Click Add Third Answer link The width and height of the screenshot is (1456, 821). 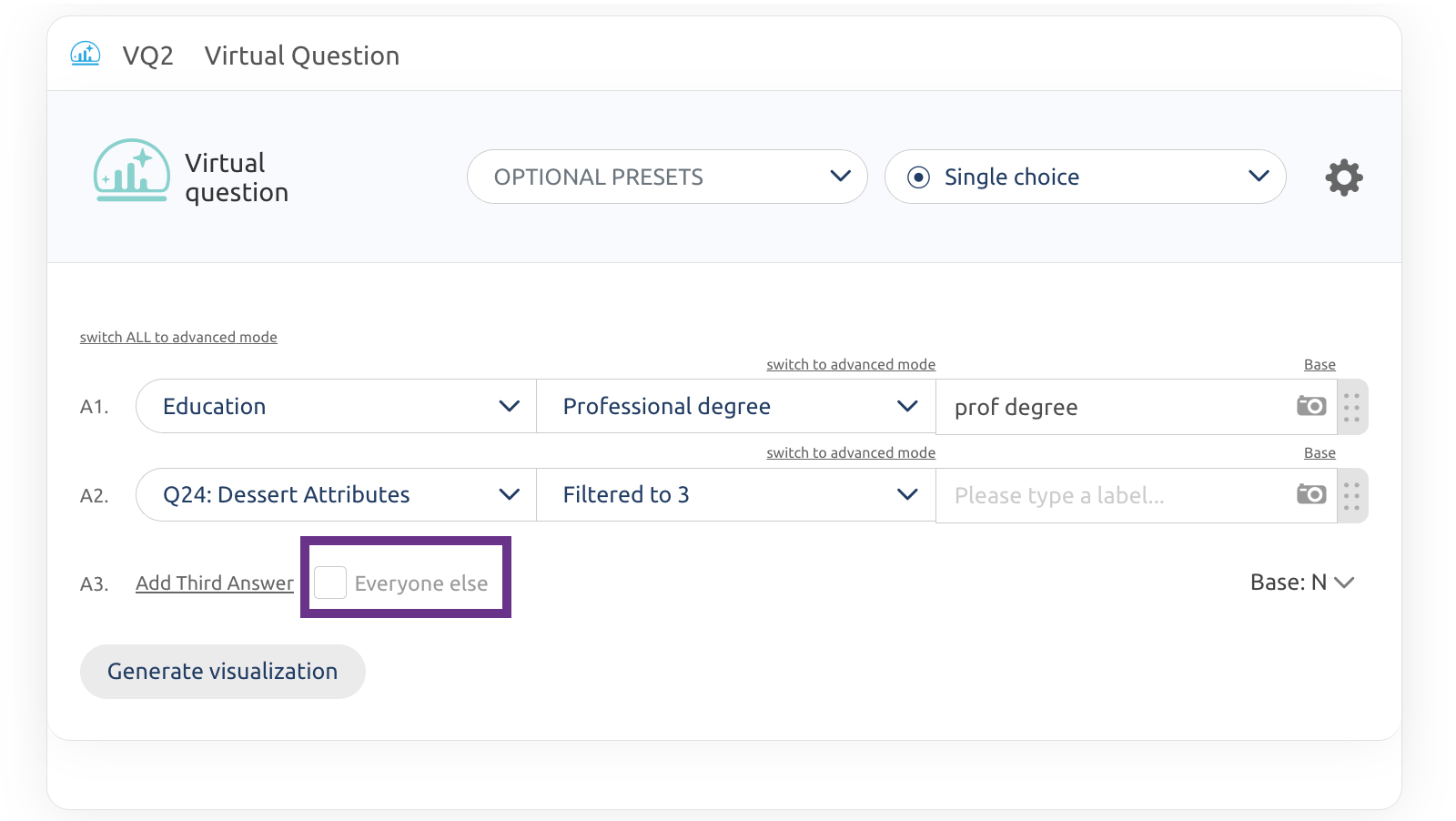pyautogui.click(x=215, y=583)
